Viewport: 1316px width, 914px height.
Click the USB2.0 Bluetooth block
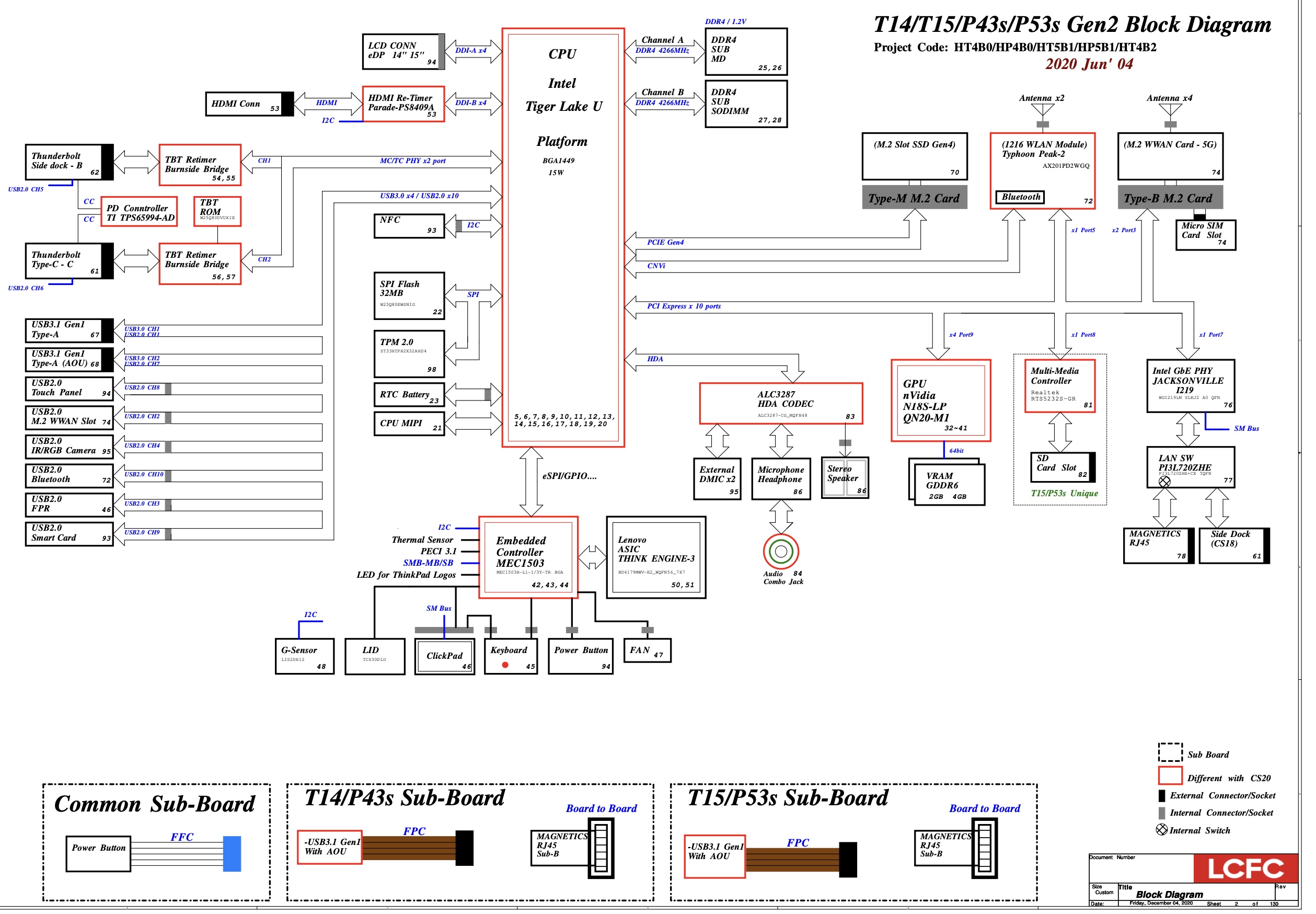(x=70, y=475)
